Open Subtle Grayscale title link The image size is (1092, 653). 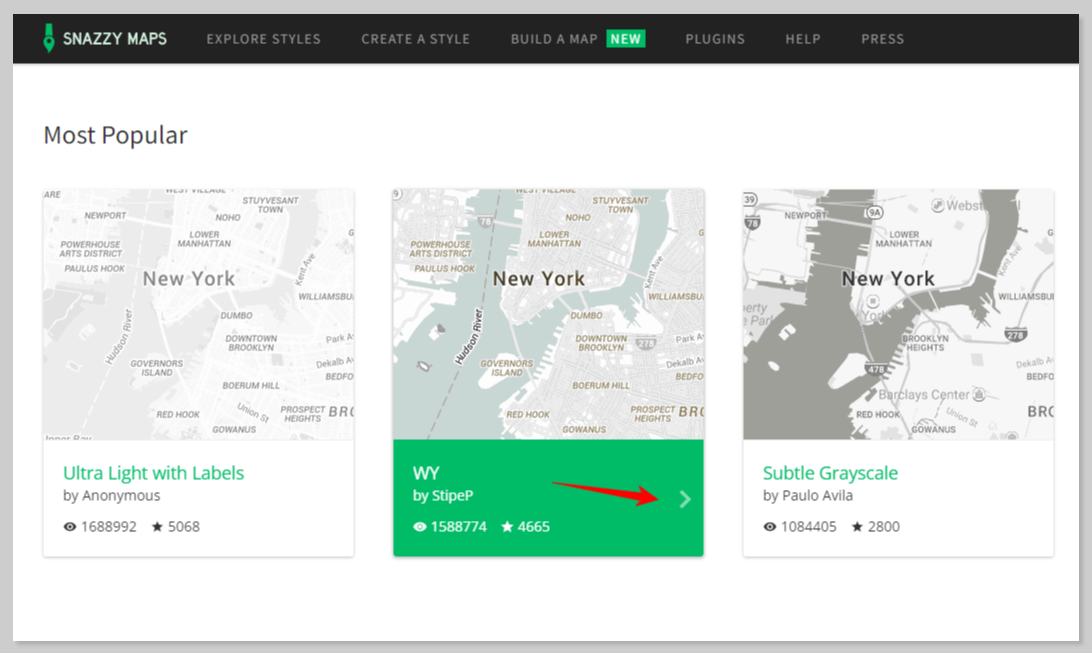tap(830, 473)
